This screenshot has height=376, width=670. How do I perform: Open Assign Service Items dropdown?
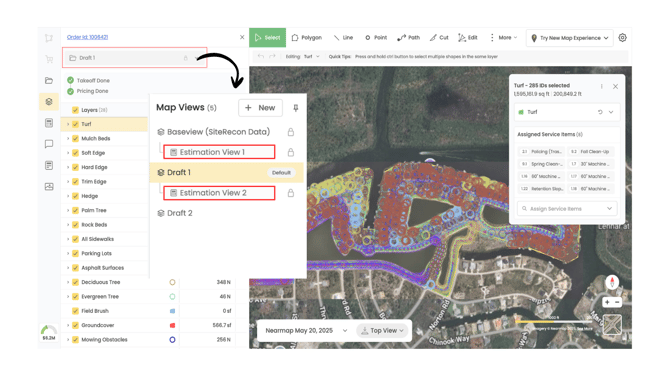(x=567, y=209)
